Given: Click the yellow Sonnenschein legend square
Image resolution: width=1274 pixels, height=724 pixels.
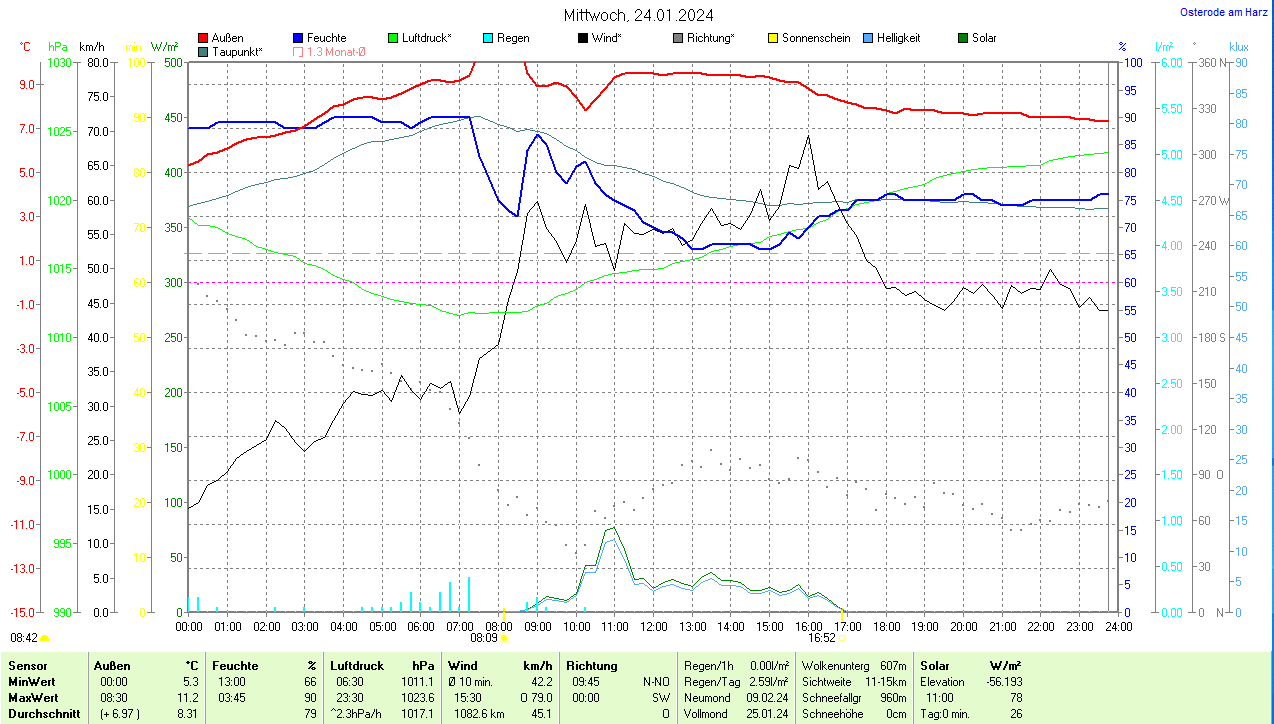Looking at the screenshot, I should coord(773,38).
